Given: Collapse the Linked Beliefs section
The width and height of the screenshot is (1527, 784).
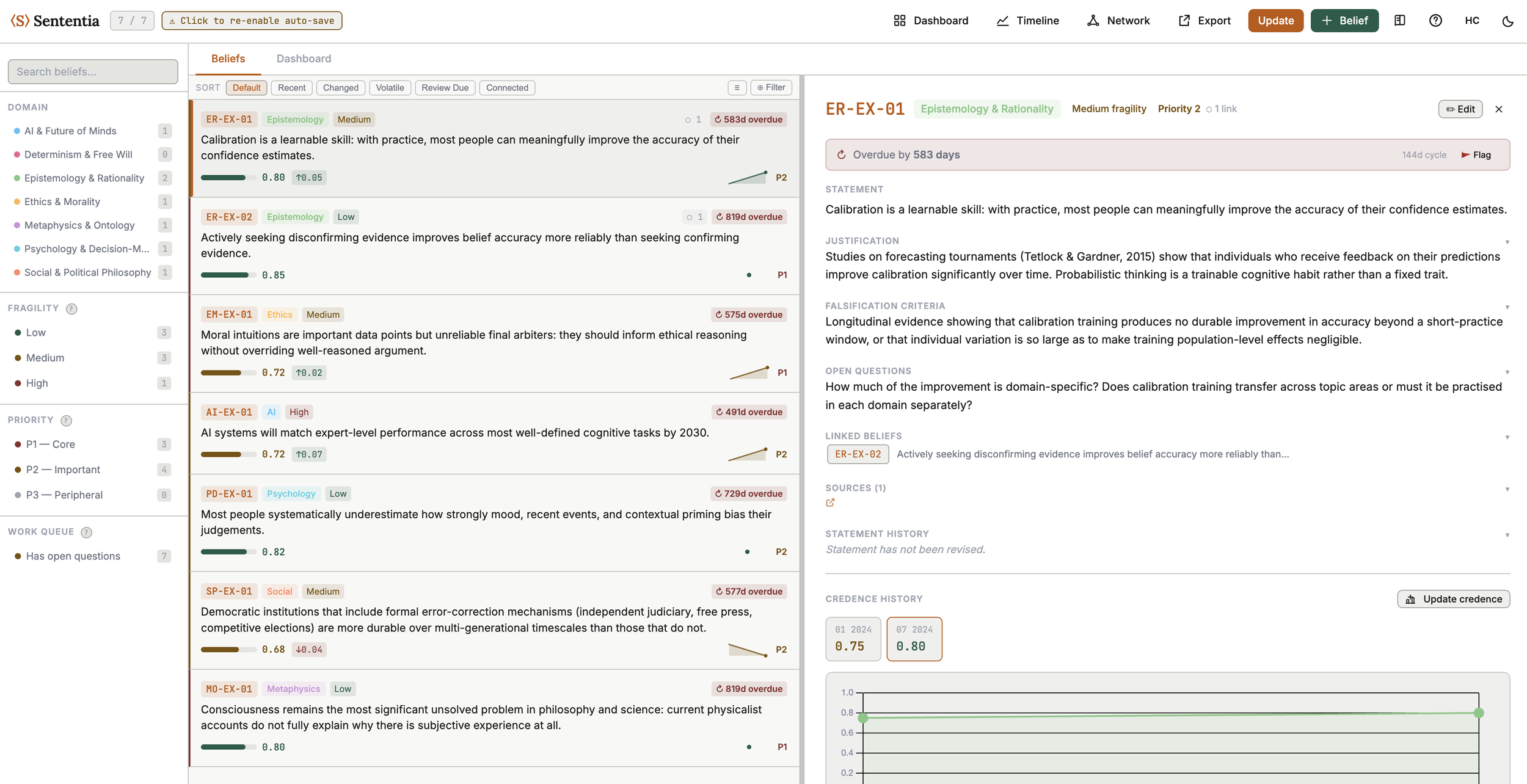Looking at the screenshot, I should coord(1507,437).
